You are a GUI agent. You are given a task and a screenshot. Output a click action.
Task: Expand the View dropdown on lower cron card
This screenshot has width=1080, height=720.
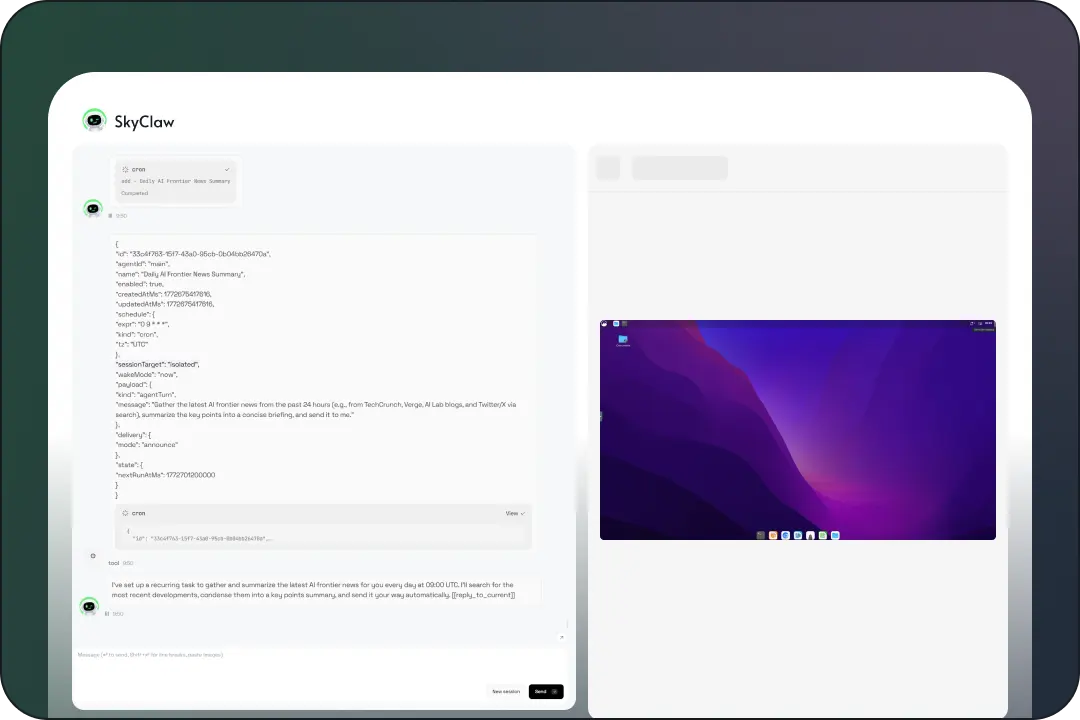515,513
